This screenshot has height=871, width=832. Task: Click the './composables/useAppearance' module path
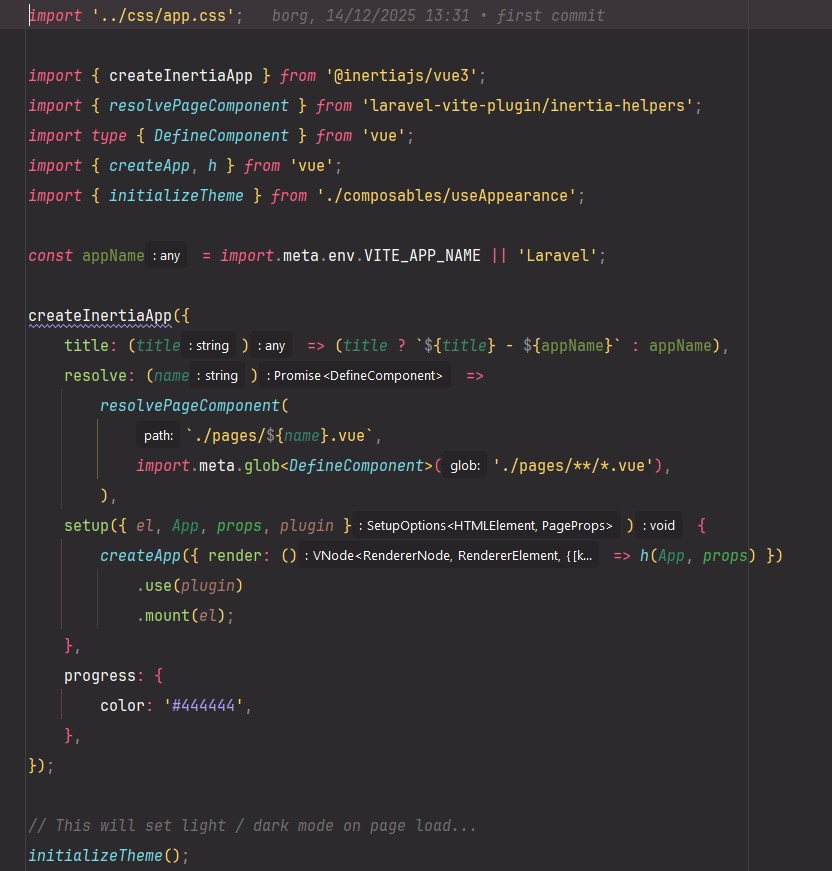tap(447, 196)
